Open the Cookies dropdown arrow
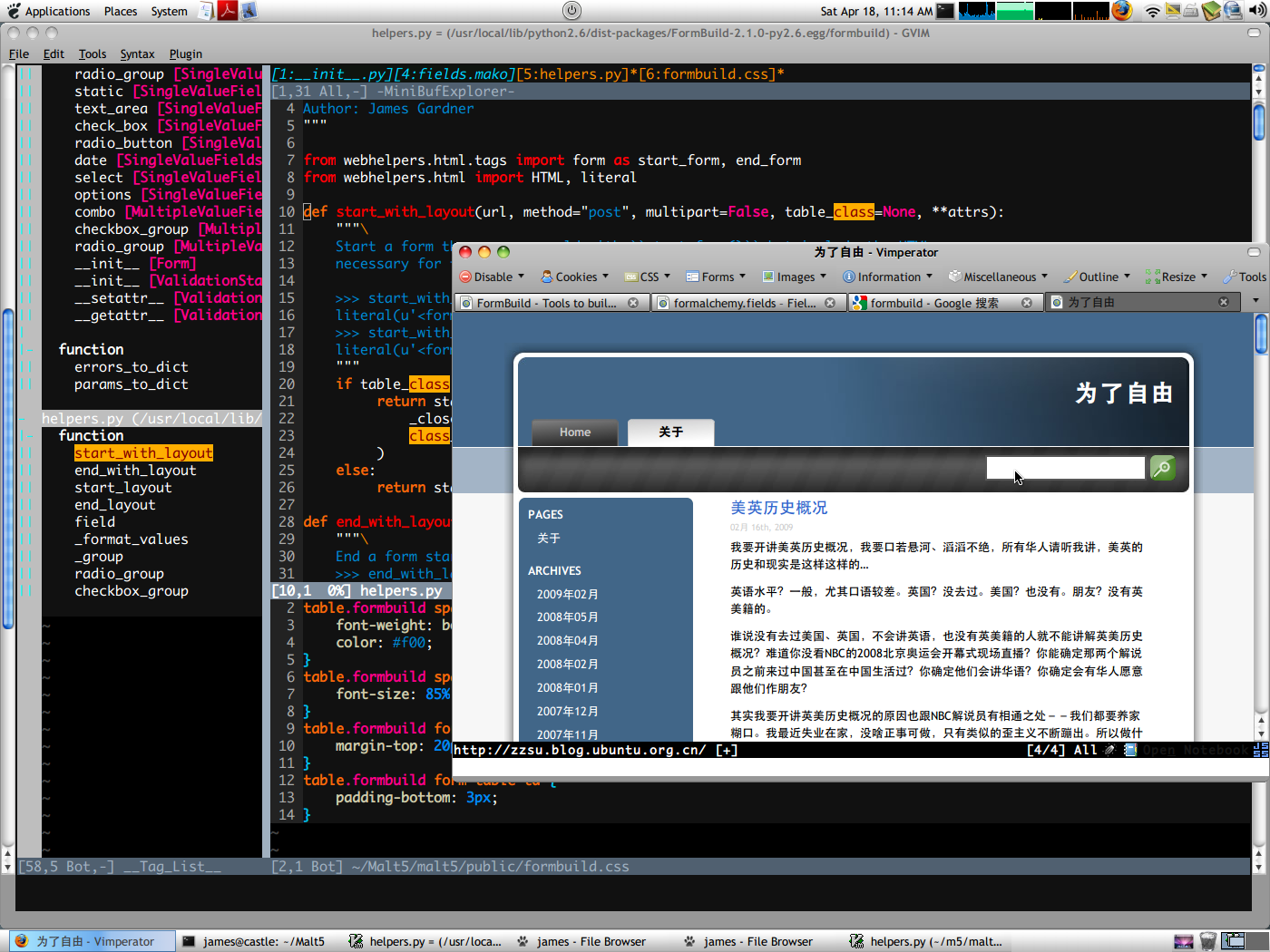The image size is (1270, 952). 607,277
